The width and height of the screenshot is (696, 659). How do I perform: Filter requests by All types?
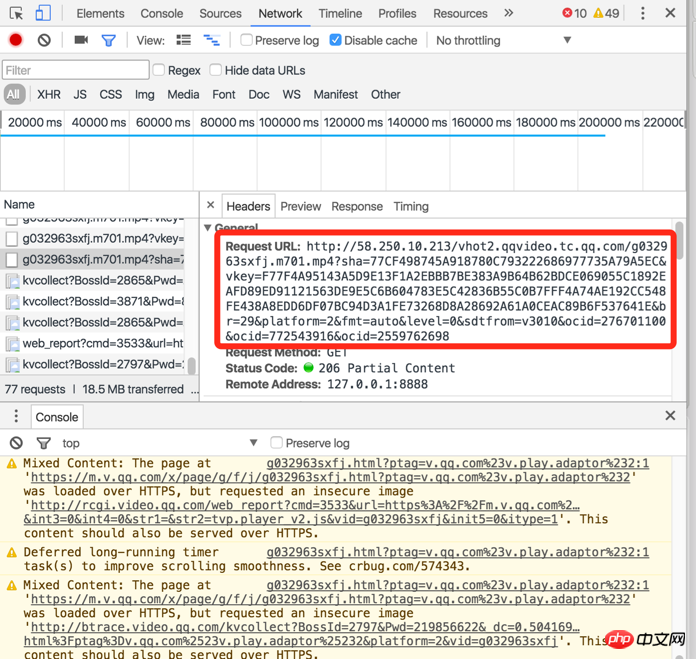(14, 95)
